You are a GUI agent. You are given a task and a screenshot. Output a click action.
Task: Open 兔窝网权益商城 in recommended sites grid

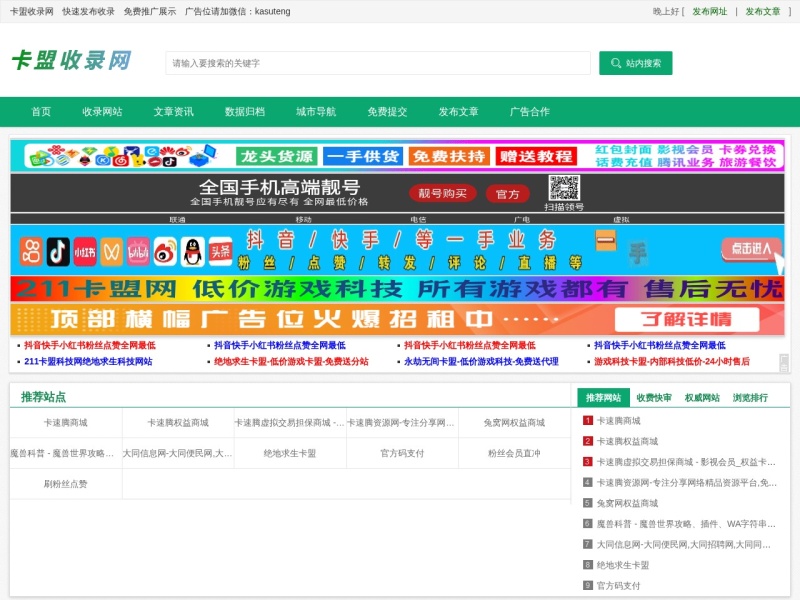click(514, 422)
